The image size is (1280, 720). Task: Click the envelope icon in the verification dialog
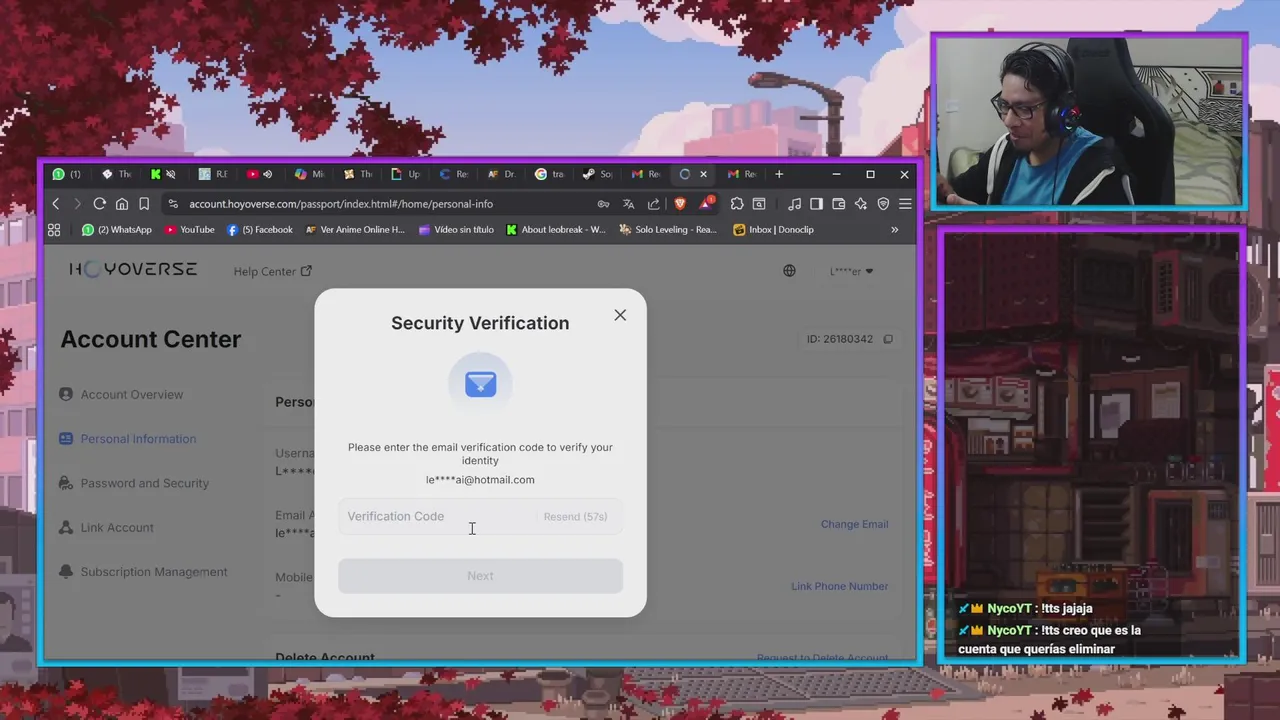[x=480, y=384]
